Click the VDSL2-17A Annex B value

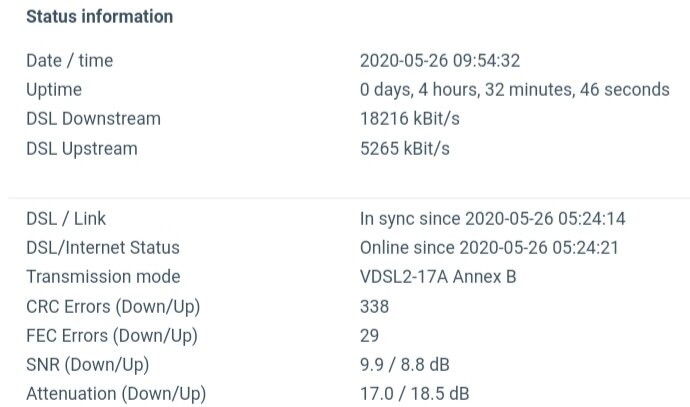(x=438, y=277)
